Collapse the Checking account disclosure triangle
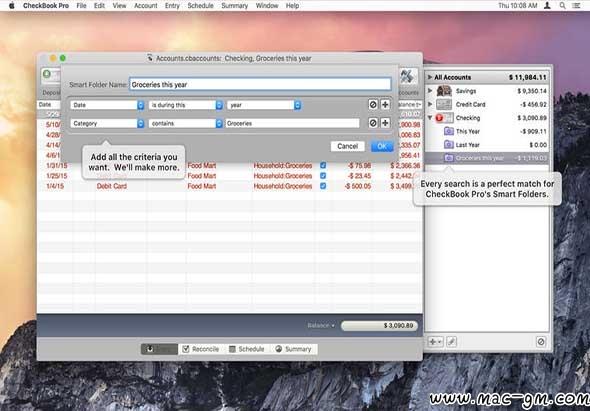The image size is (590, 411). point(430,118)
